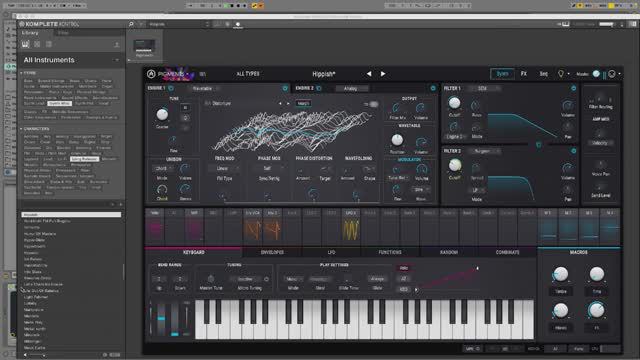Click the Filter 1 Volume knob
The height and width of the screenshot is (360, 640).
pyautogui.click(x=567, y=106)
